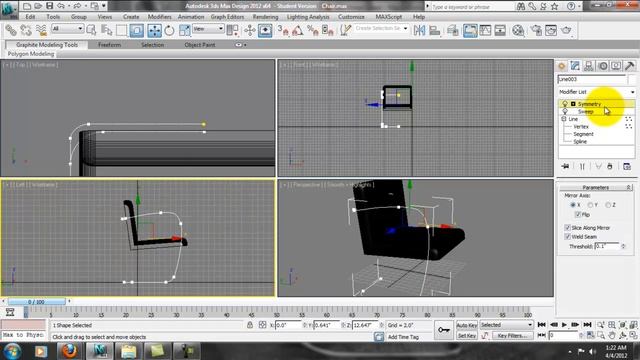Select the Bind to Space Warp tool

click(x=41, y=30)
